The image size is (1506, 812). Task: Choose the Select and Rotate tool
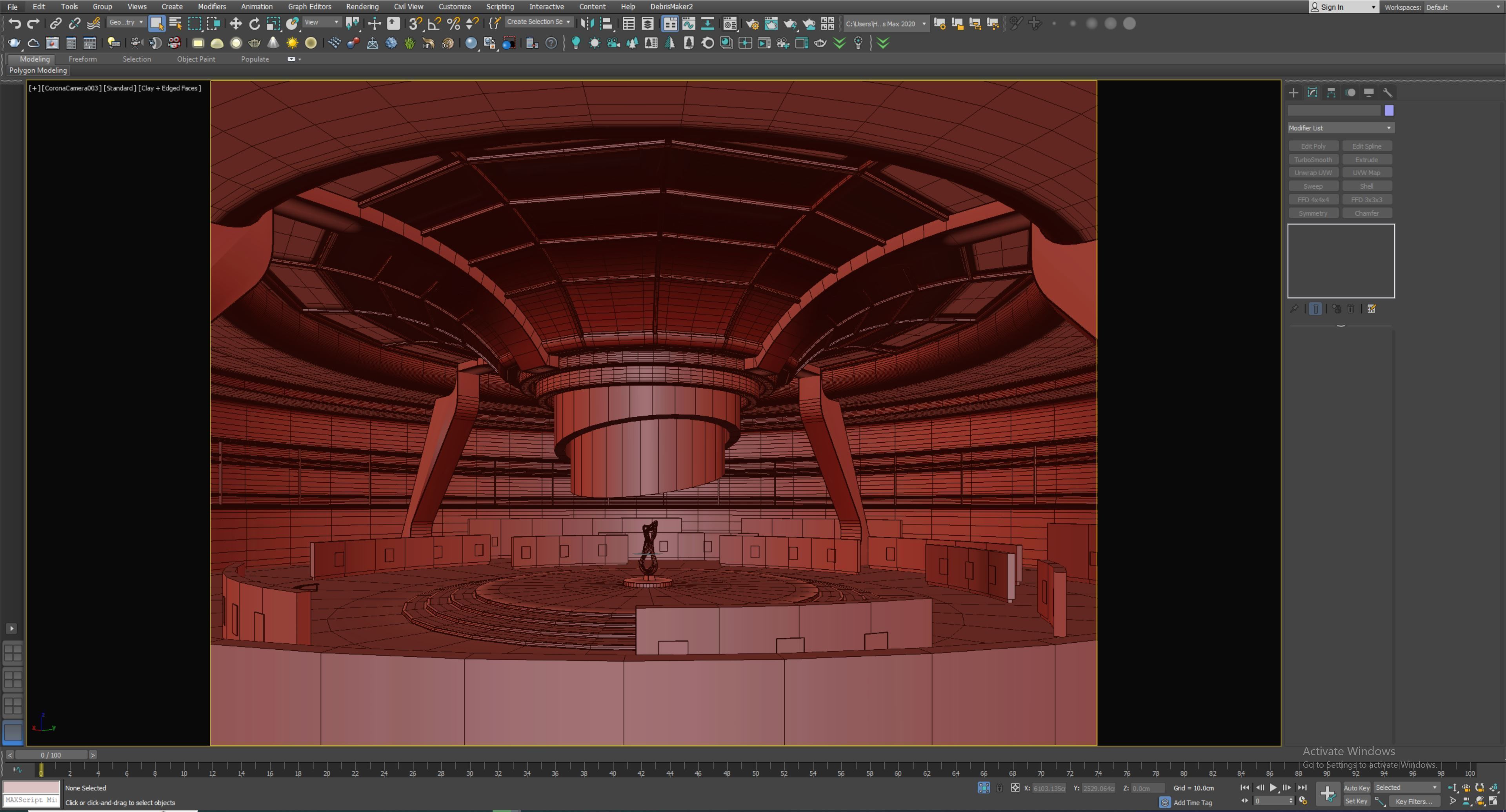click(x=254, y=24)
